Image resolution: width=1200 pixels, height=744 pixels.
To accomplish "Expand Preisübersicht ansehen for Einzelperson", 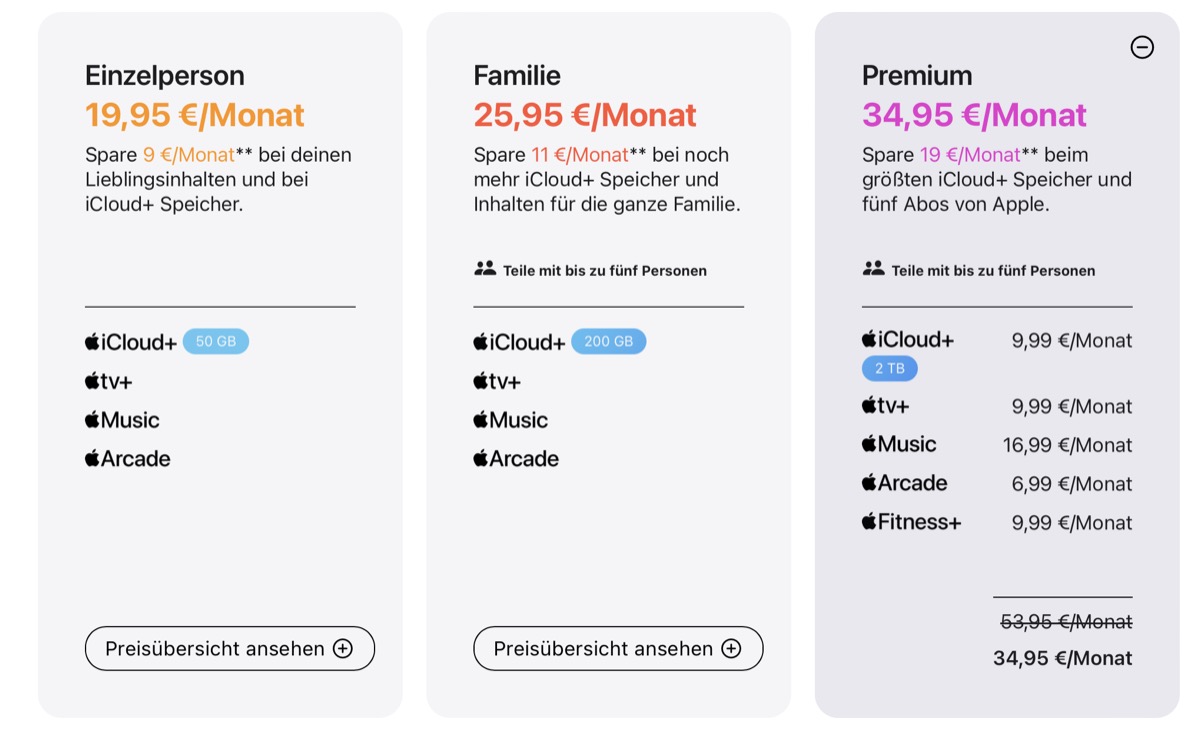I will 229,648.
